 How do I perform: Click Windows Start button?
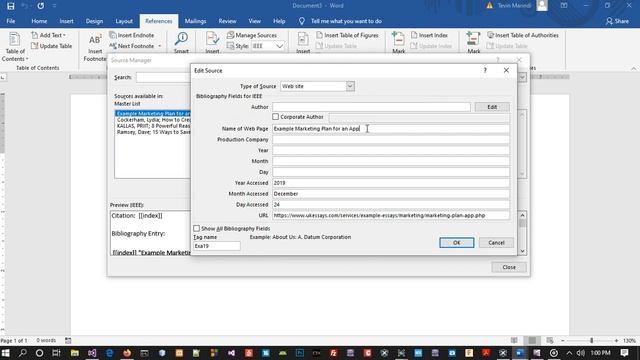[5, 353]
